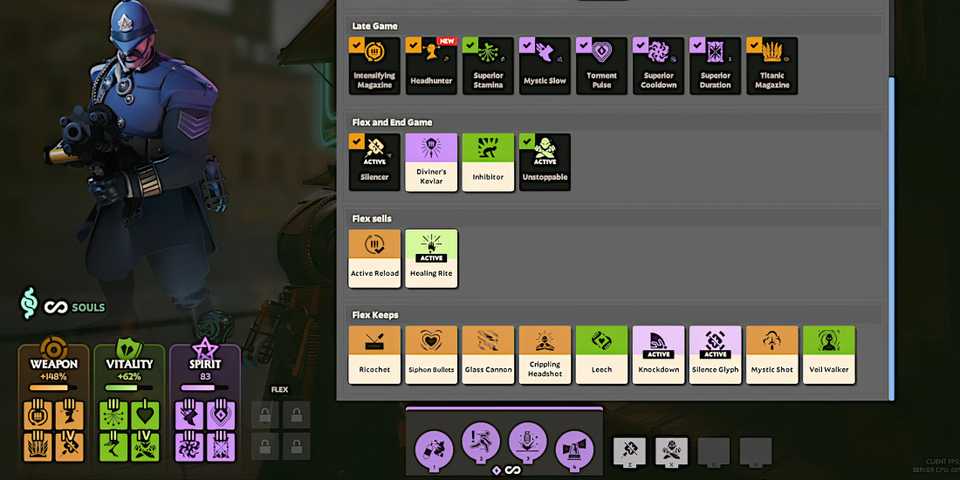Click the "Flex sells" section heading
This screenshot has width=960, height=480.
click(x=372, y=219)
